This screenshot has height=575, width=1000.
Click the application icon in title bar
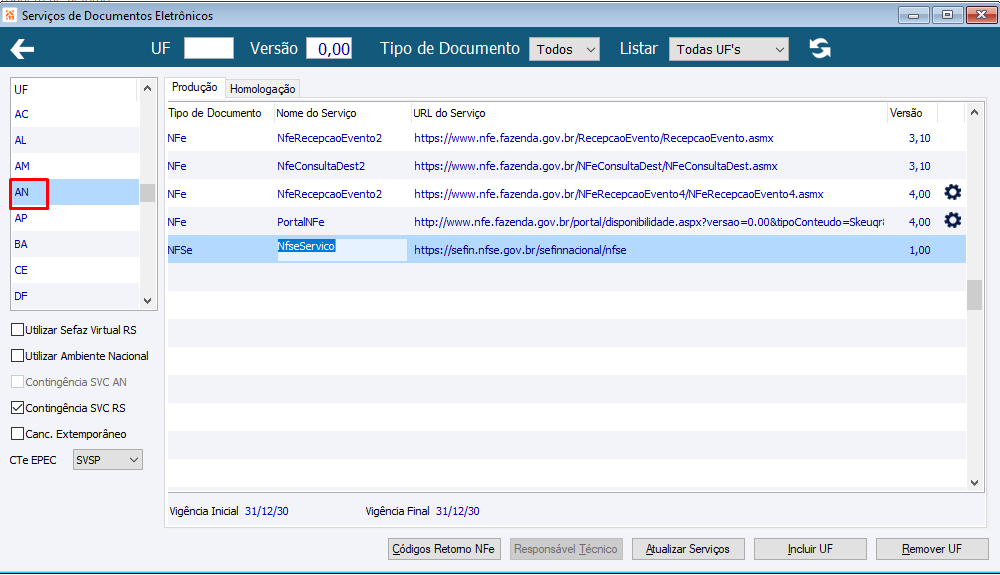pos(10,15)
